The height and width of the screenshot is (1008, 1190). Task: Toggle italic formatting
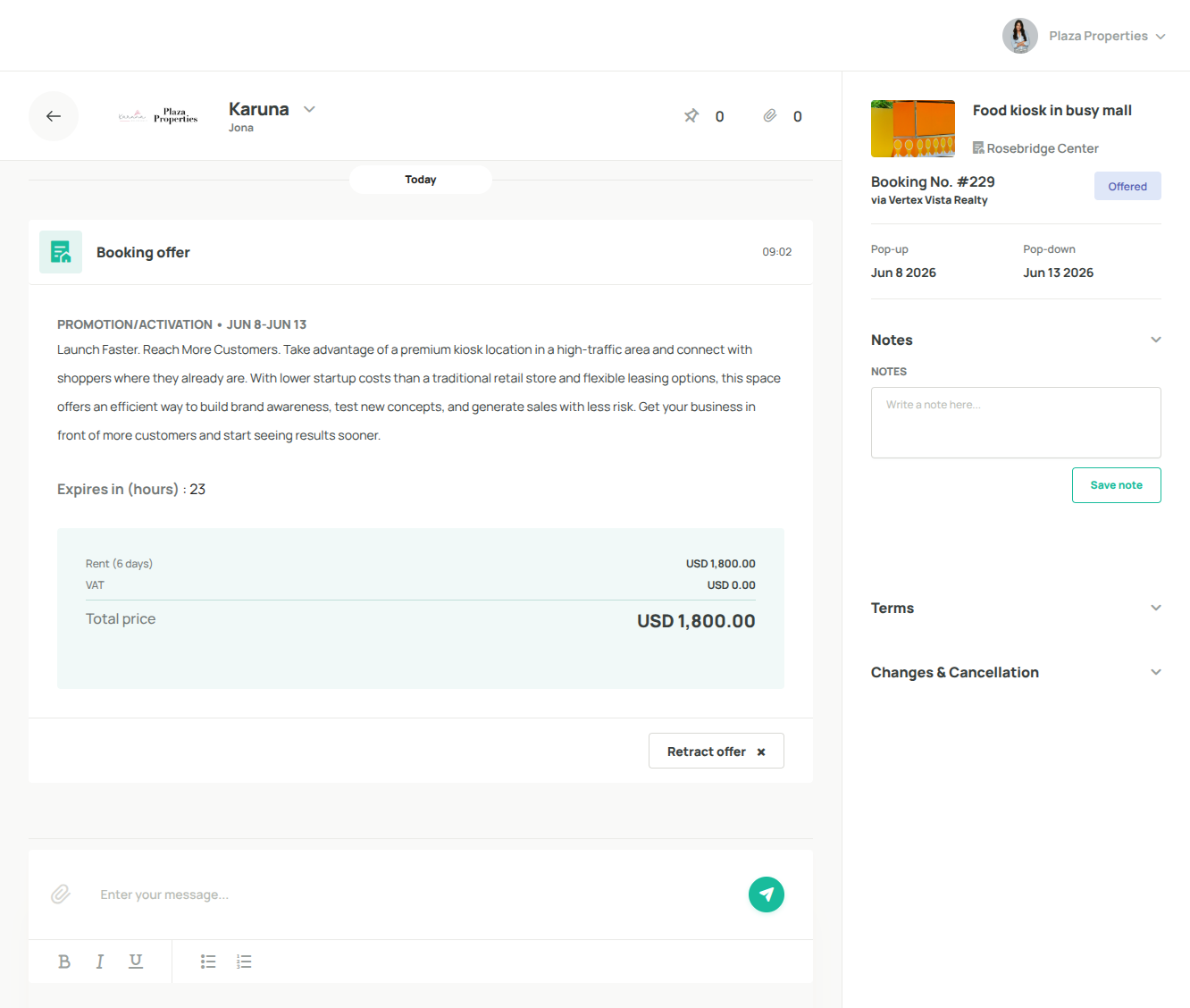(x=100, y=962)
